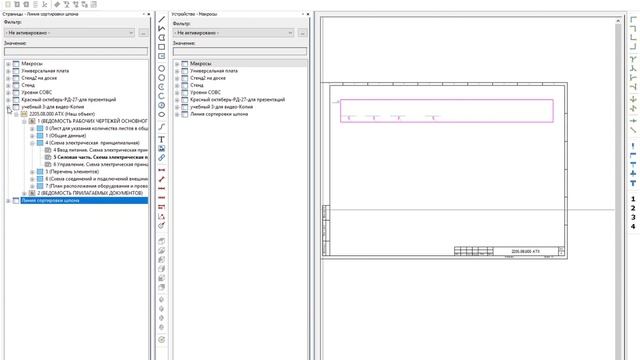Select Стенд in Devices navigator
Image resolution: width=640 pixels, height=360 pixels.
[197, 85]
